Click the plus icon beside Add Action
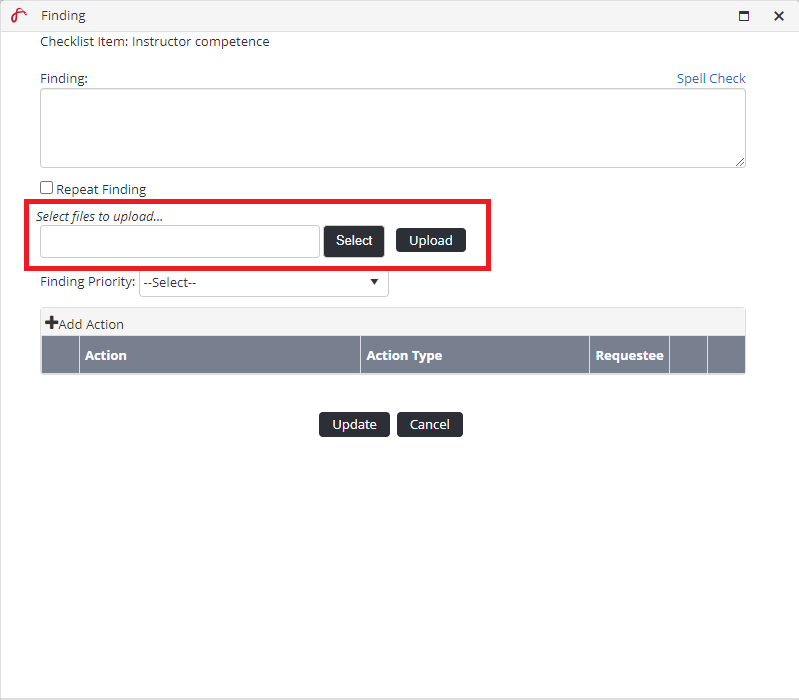 tap(51, 323)
